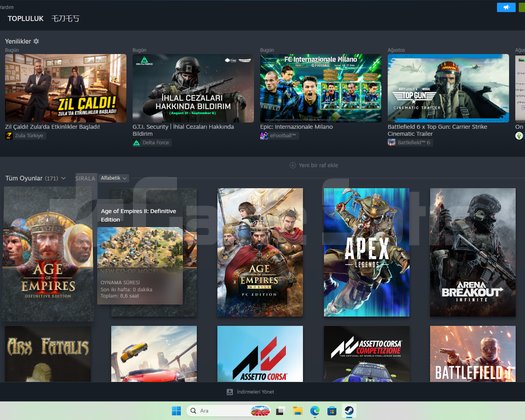Image resolution: width=525 pixels, height=420 pixels.
Task: Click the Delta Force label
Action: coord(156,143)
